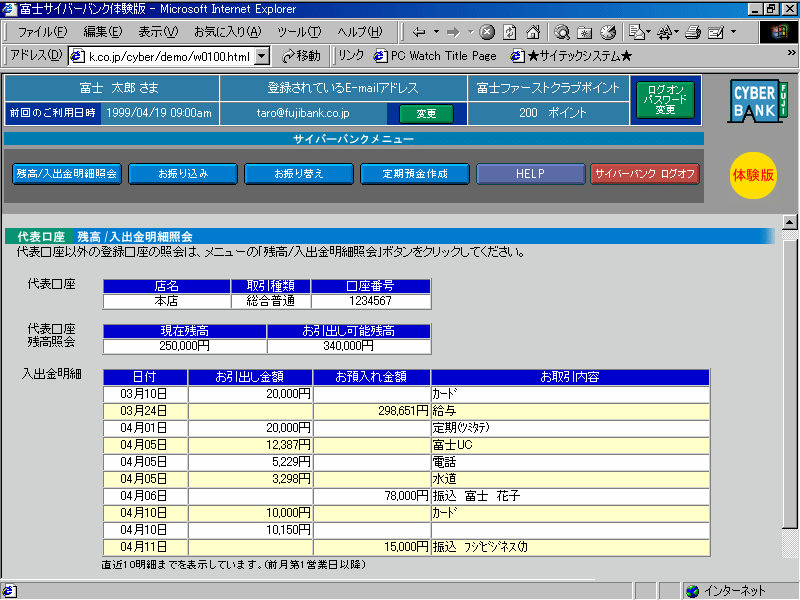Click the HELP button
Image resolution: width=800 pixels, height=600 pixels.
coord(531,174)
